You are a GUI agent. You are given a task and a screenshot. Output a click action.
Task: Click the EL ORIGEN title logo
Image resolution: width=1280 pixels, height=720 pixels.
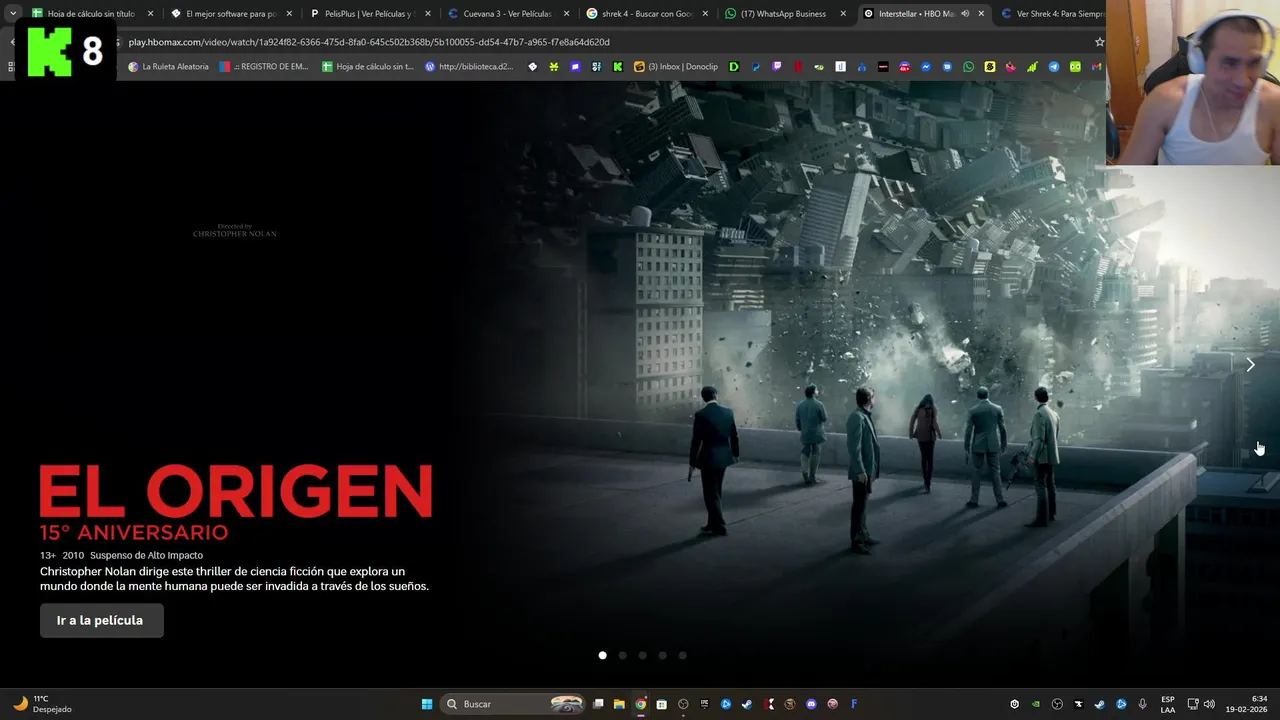(x=236, y=491)
